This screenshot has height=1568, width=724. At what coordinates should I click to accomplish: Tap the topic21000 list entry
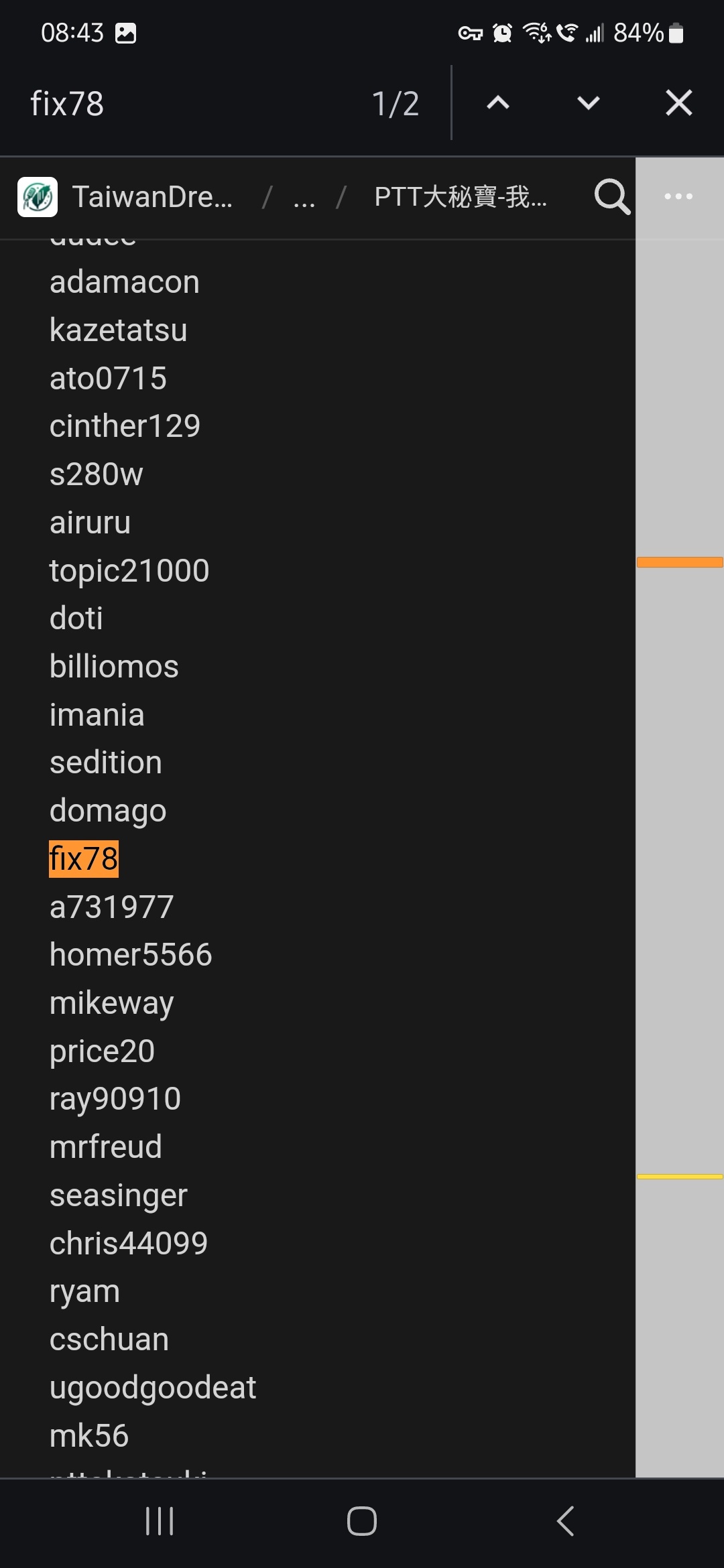[129, 571]
